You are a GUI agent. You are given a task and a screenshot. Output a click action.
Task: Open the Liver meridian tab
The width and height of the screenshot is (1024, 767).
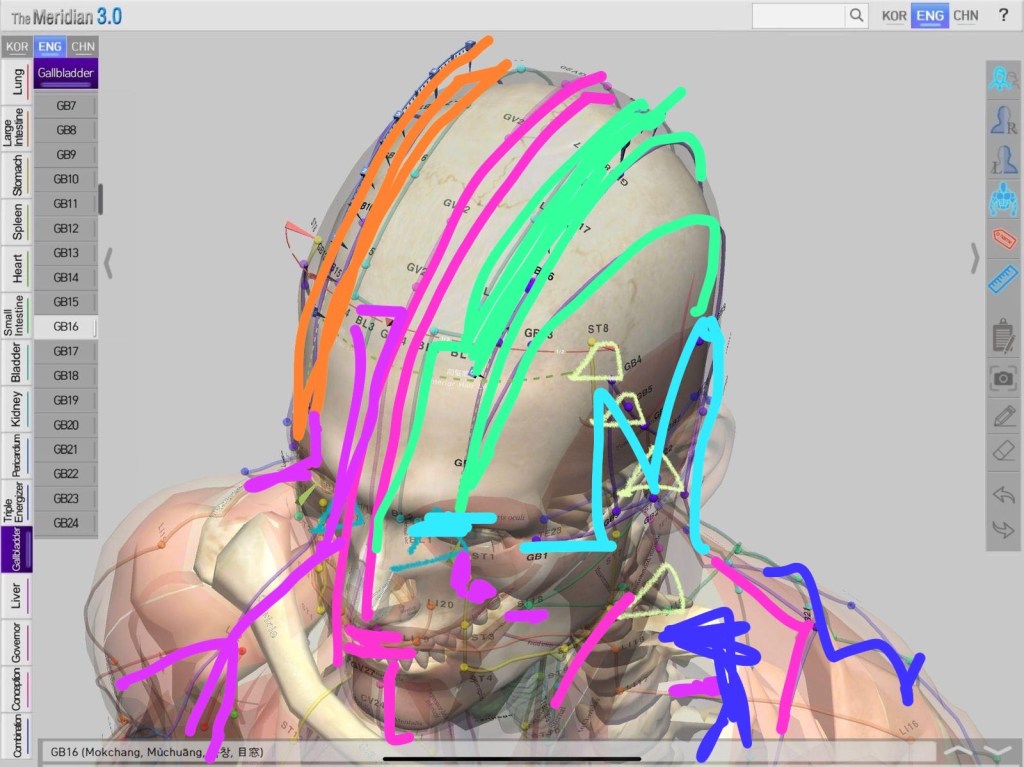(x=16, y=596)
